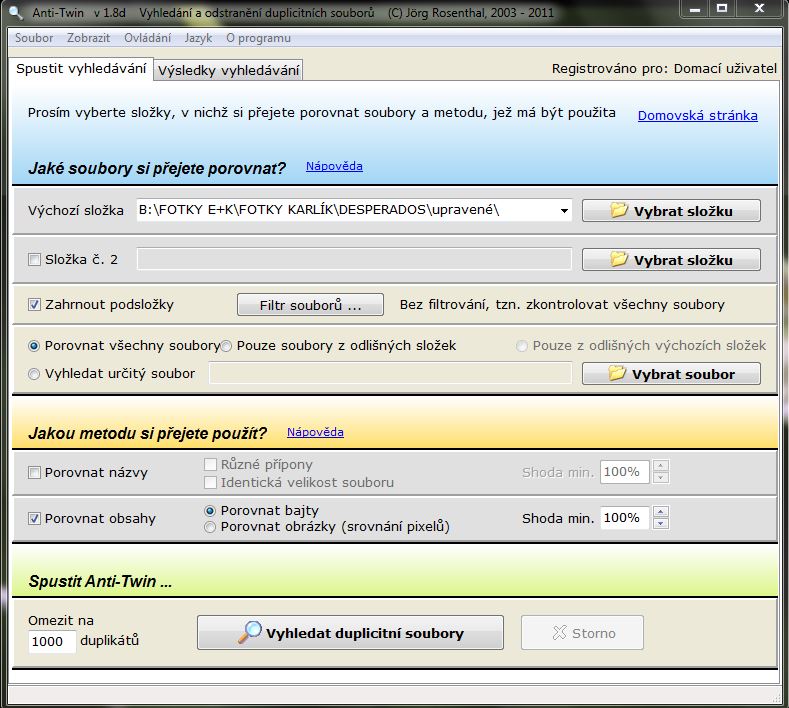The width and height of the screenshot is (789, 708).
Task: Select Porovnat obrázky (srovnání pixelů) option
Action: coord(211,527)
